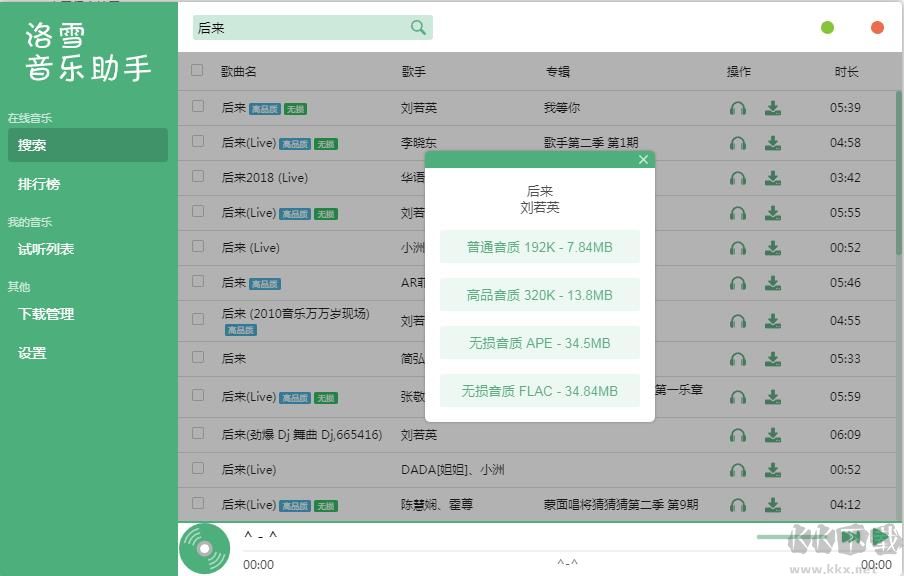Click the 专辑 column header
The height and width of the screenshot is (576, 904).
(x=558, y=71)
